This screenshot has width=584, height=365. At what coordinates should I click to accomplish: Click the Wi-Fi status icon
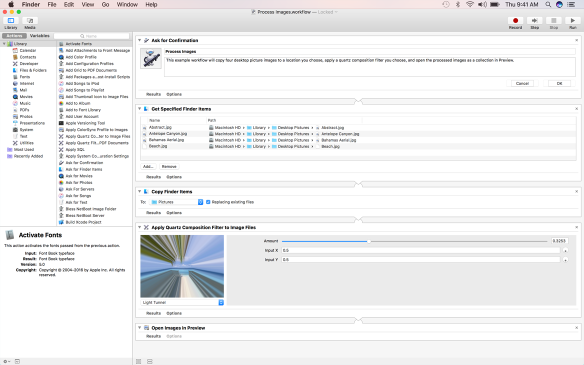click(x=470, y=4)
